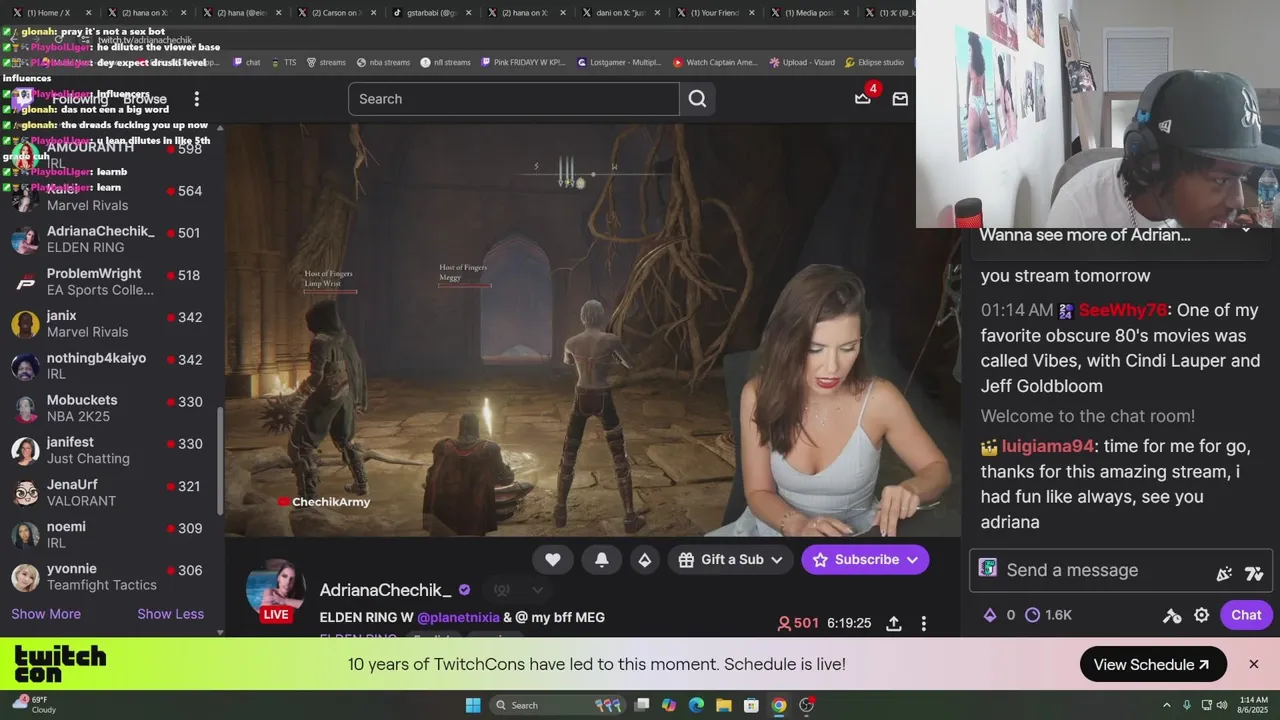This screenshot has width=1280, height=720.
Task: Open the Lostgamer bookmark
Action: 619,62
